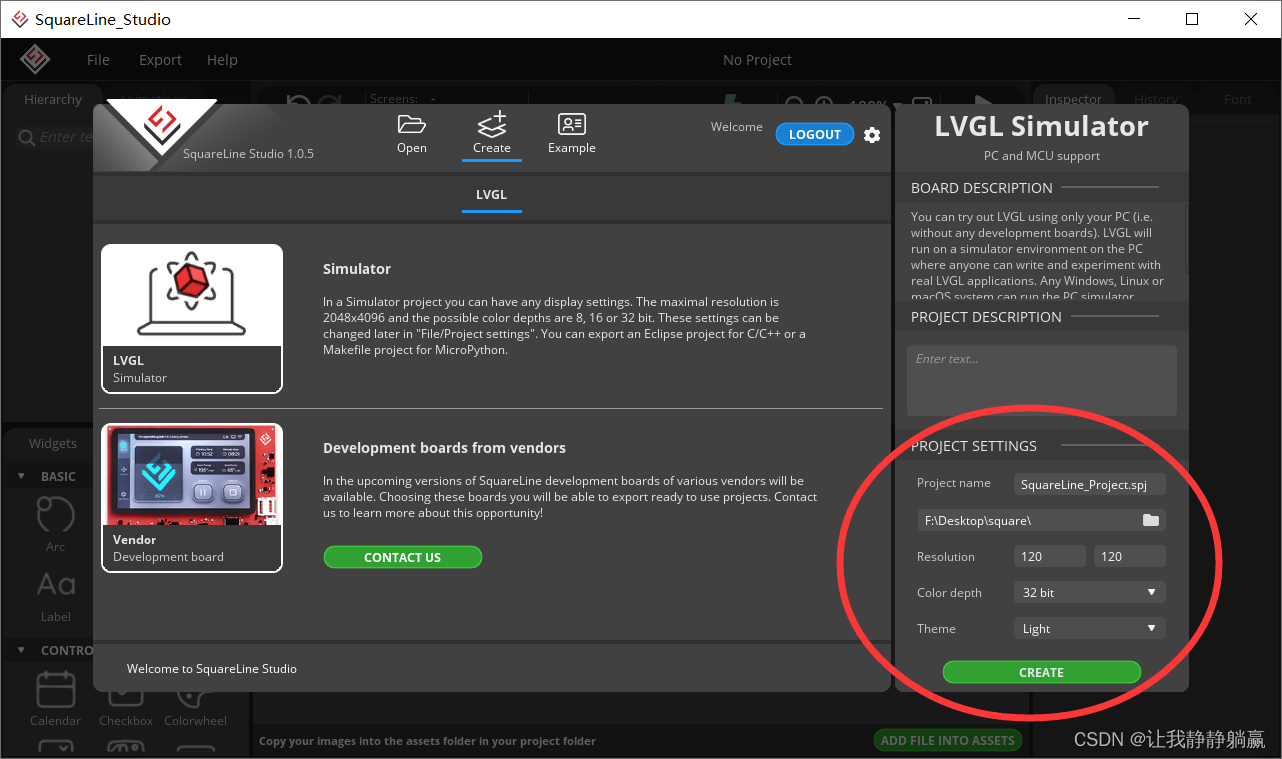
Task: Collapse the BASIC widgets section
Action: pyautogui.click(x=22, y=476)
